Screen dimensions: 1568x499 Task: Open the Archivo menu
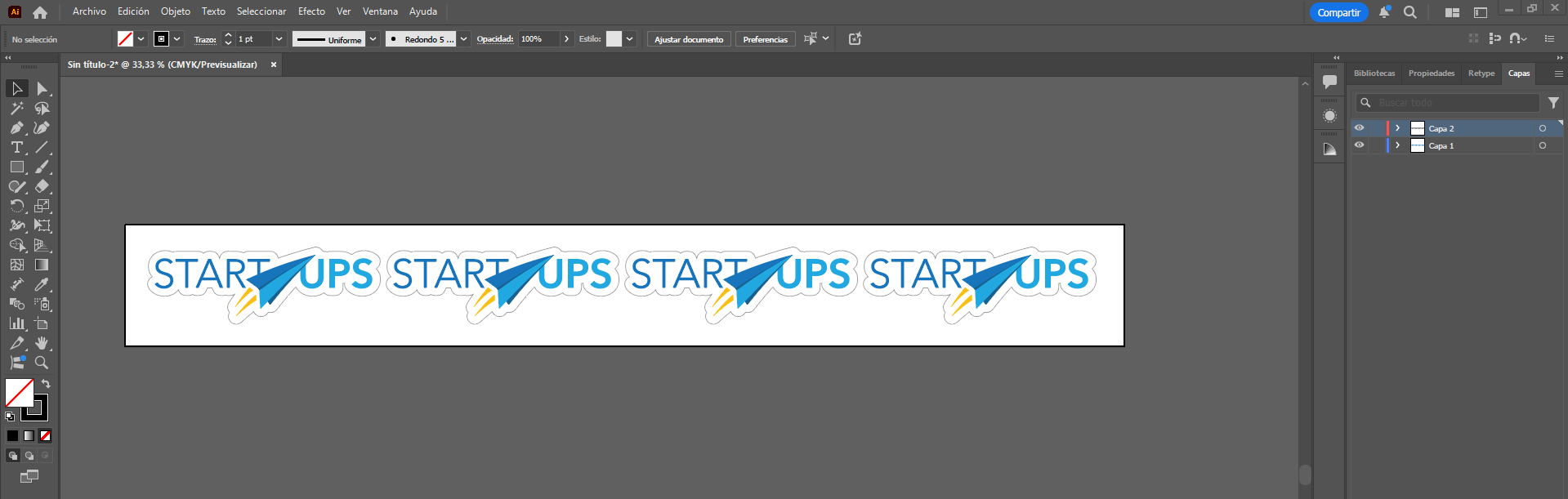coord(89,11)
